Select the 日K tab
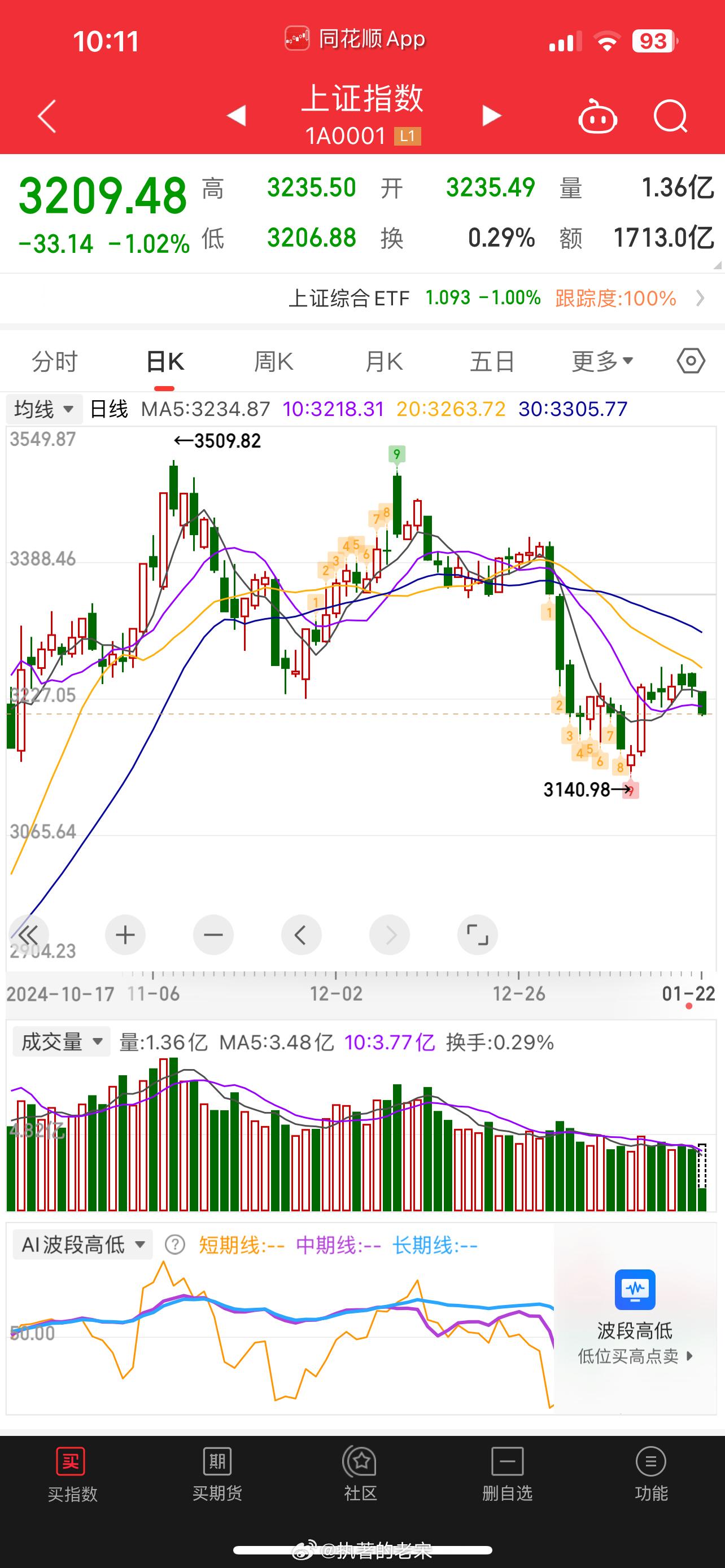Image resolution: width=725 pixels, height=1568 pixels. click(x=165, y=362)
